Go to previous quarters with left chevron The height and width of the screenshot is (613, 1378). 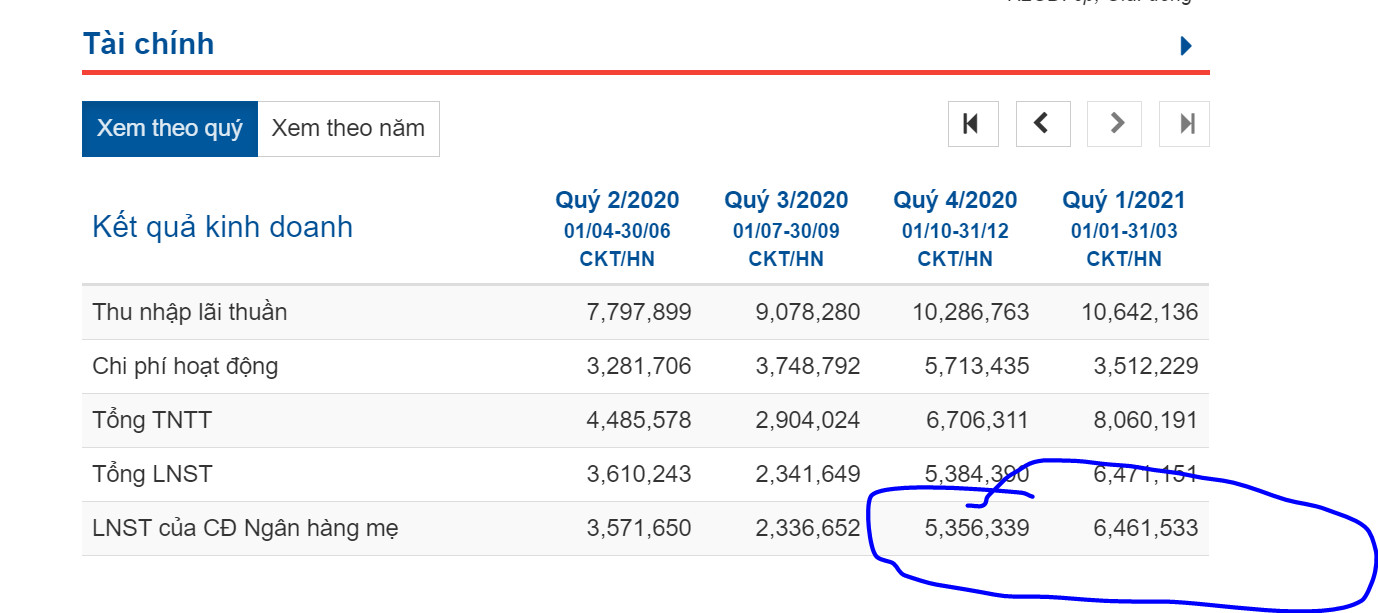click(x=1043, y=124)
